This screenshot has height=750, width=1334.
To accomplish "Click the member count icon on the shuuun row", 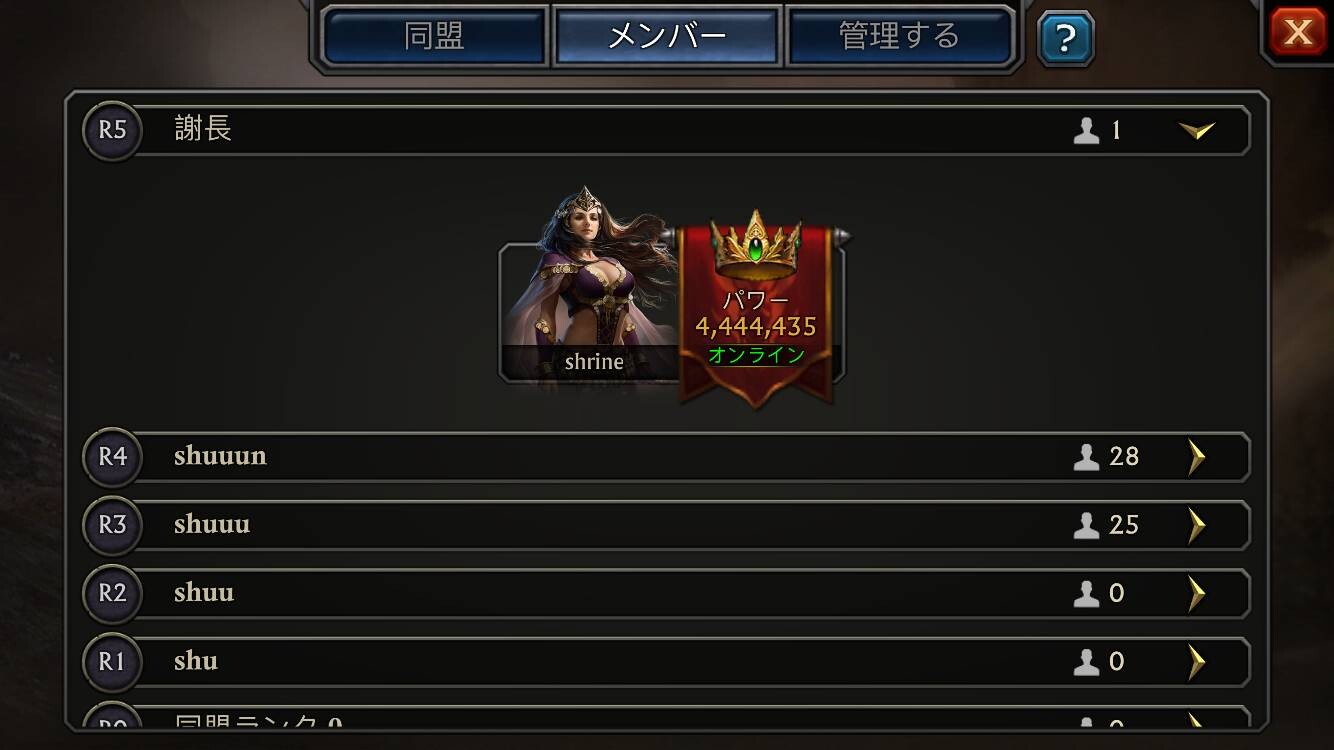I will pos(1086,457).
